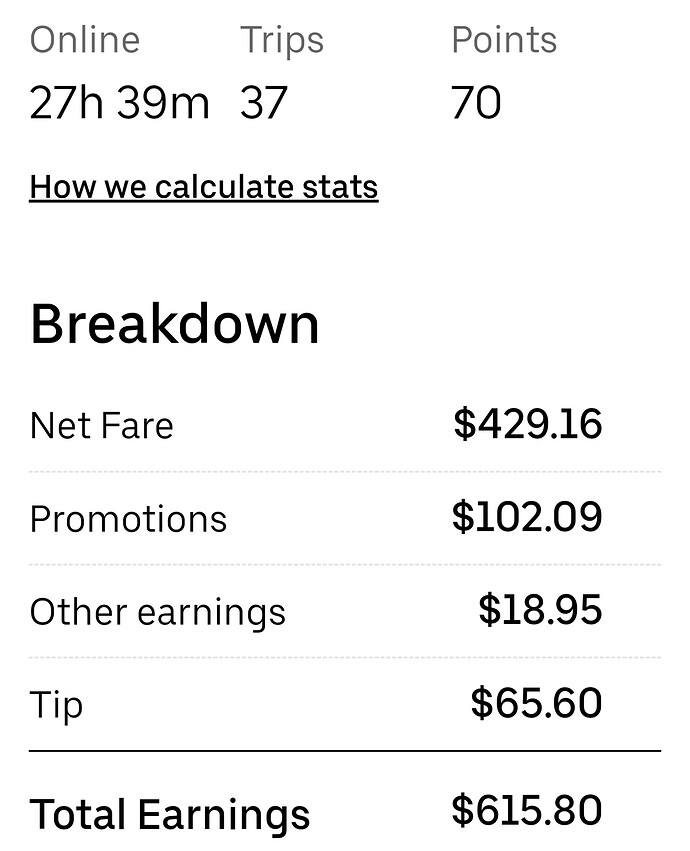Open the Net Fare row label
Image resolution: width=690 pixels, height=851 pixels.
point(102,426)
